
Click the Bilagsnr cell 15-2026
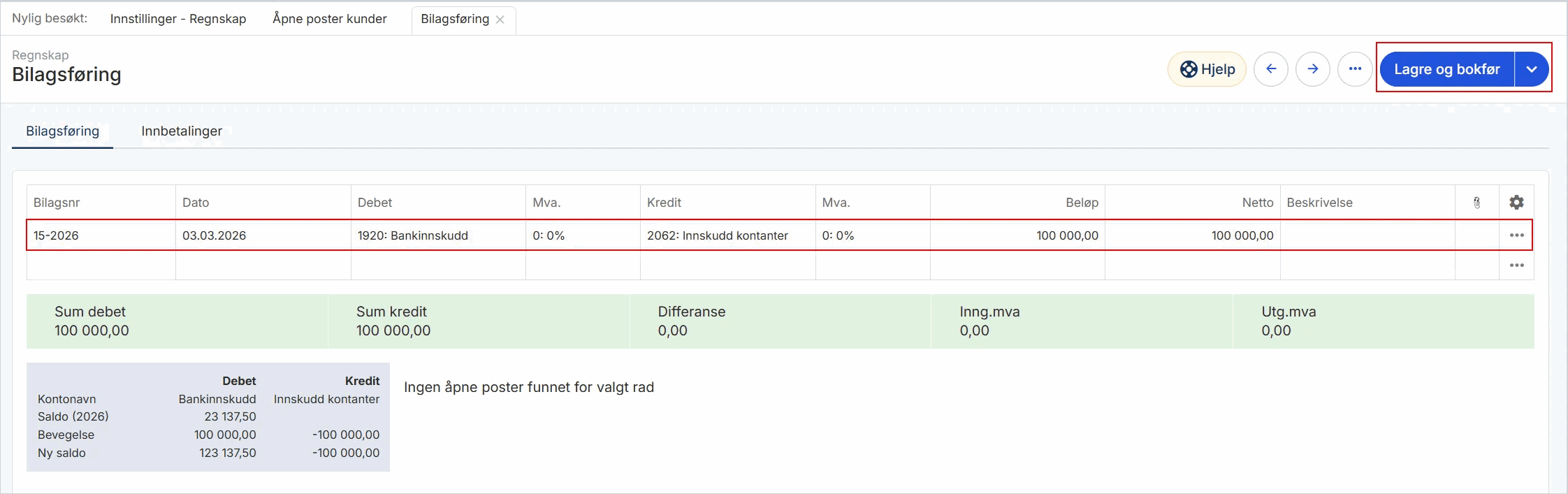[101, 235]
